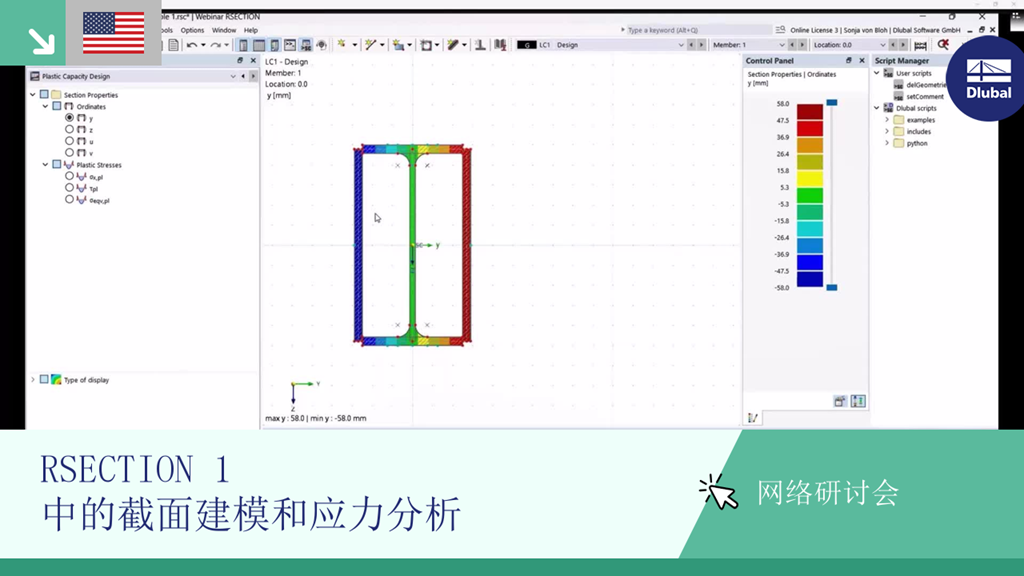Viewport: 1024px width, 576px height.
Task: Click the undo arrow icon
Action: 191,45
